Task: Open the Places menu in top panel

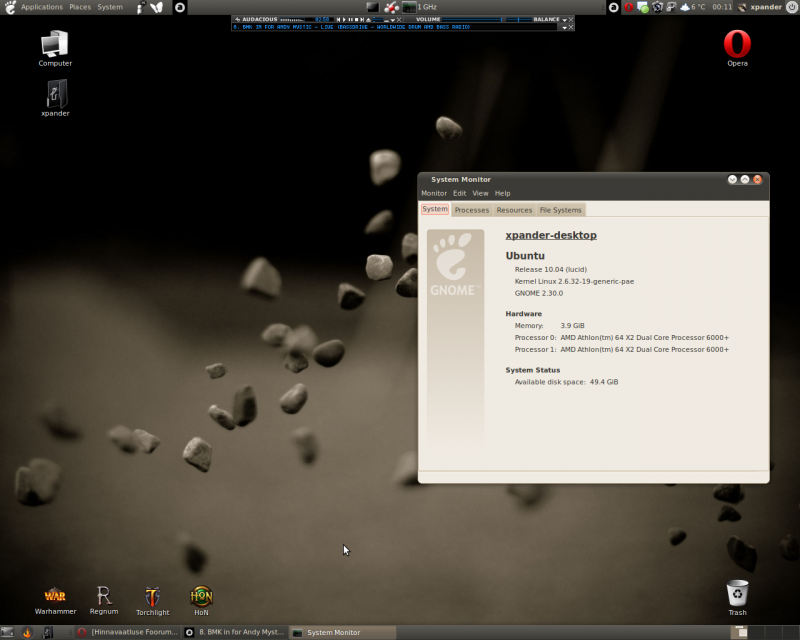Action: coord(80,7)
